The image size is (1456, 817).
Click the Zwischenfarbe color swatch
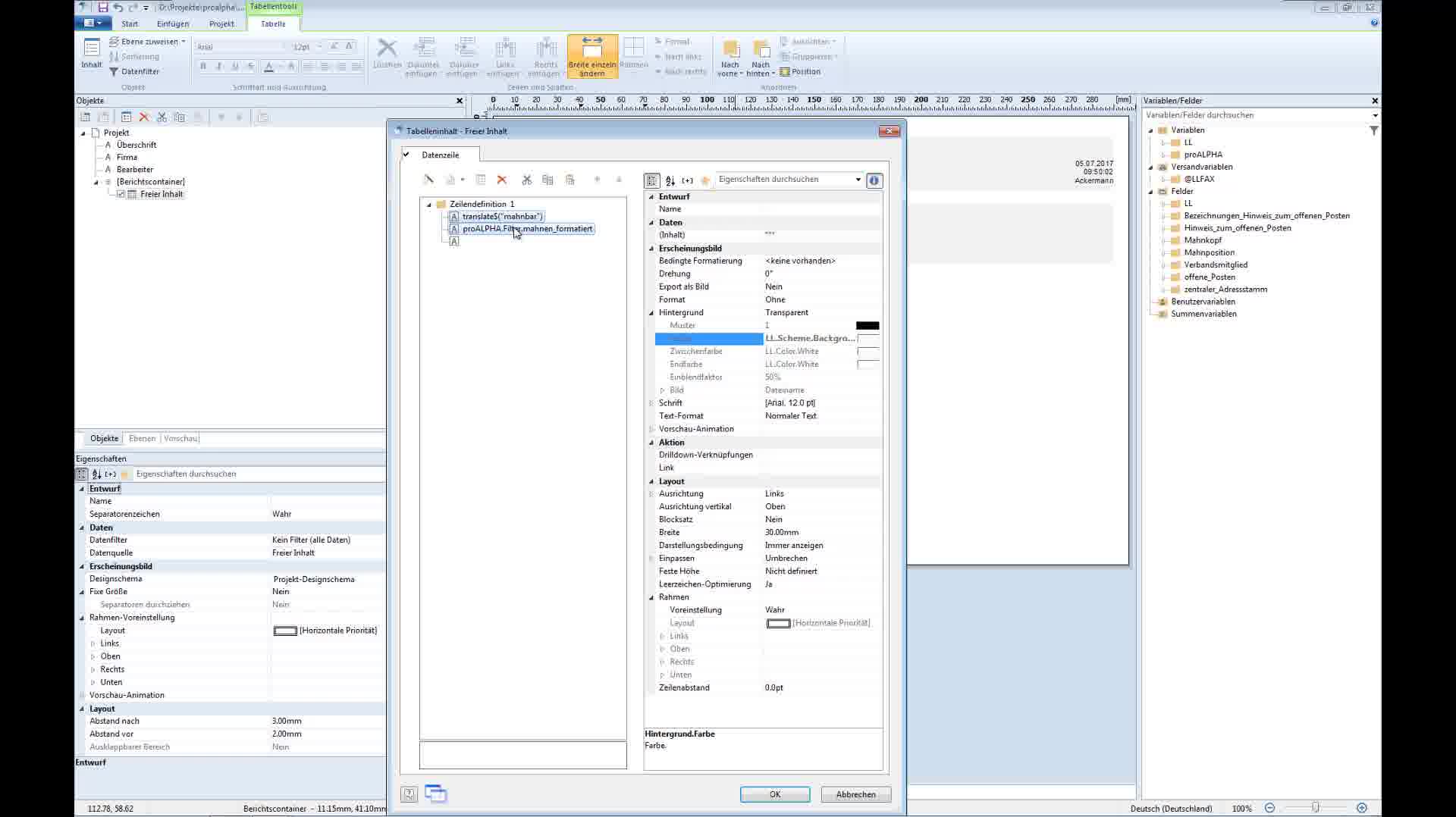pos(868,352)
